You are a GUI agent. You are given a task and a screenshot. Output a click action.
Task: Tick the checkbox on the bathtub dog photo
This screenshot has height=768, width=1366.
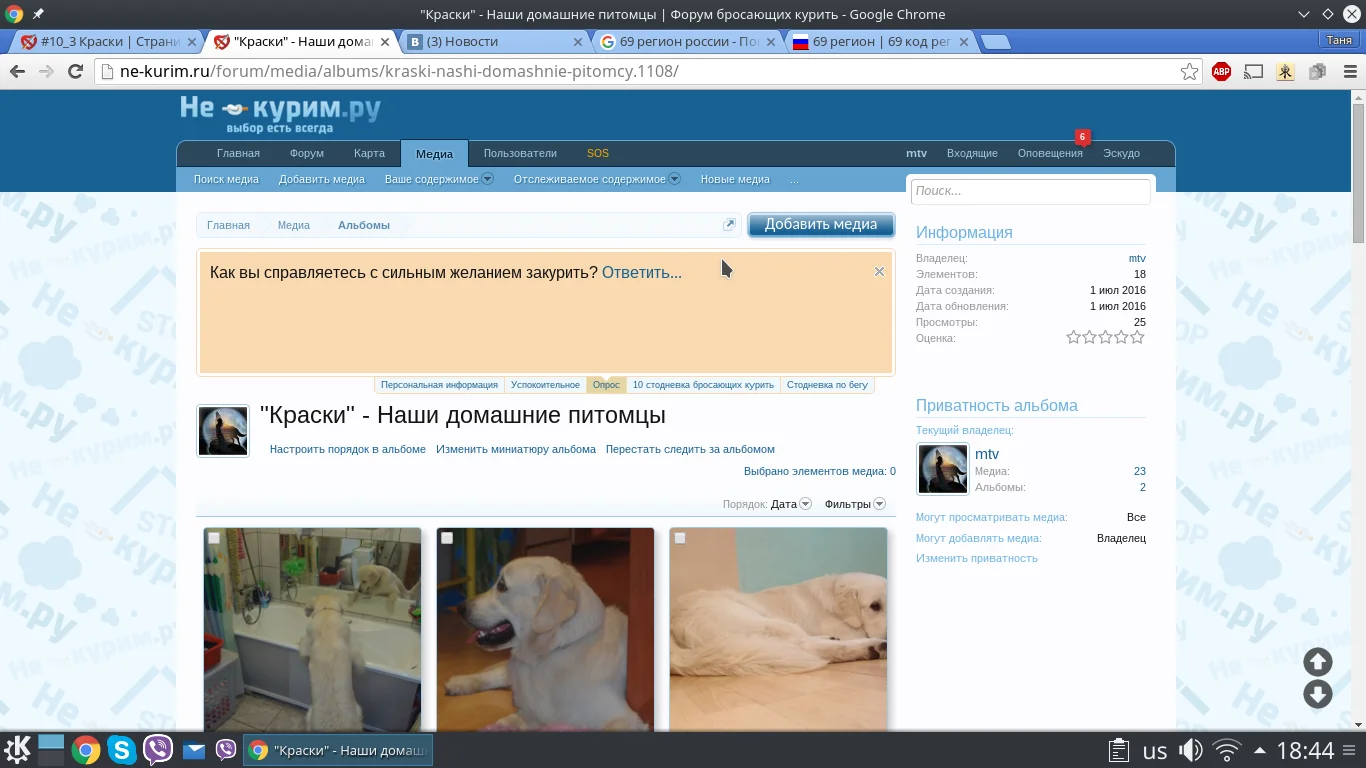click(x=214, y=539)
